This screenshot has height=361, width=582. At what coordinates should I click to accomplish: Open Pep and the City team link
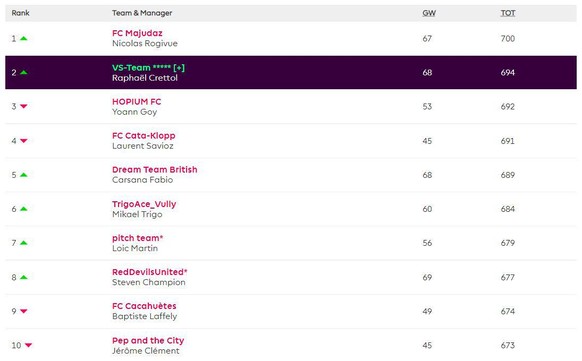pos(148,340)
